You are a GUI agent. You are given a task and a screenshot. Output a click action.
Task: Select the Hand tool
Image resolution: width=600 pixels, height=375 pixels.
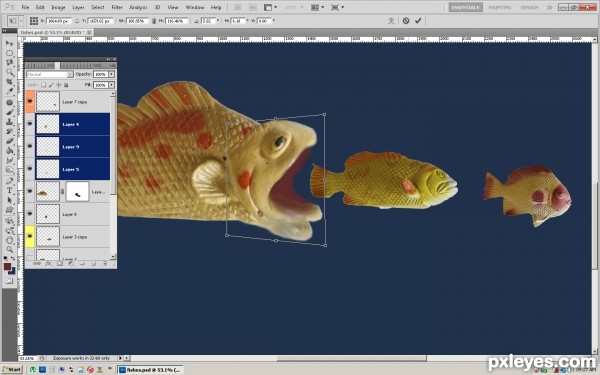point(9,240)
